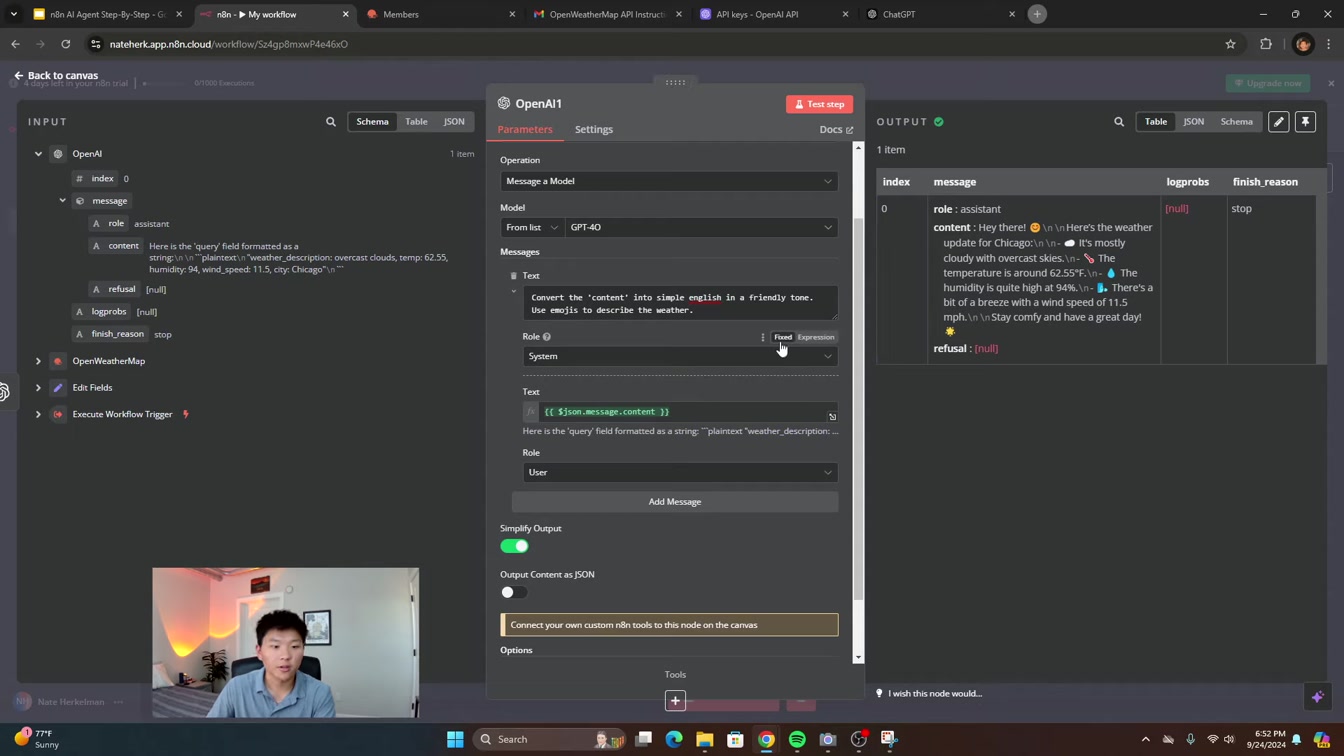Switch to Parameters tab
The width and height of the screenshot is (1344, 756).
pyautogui.click(x=525, y=129)
